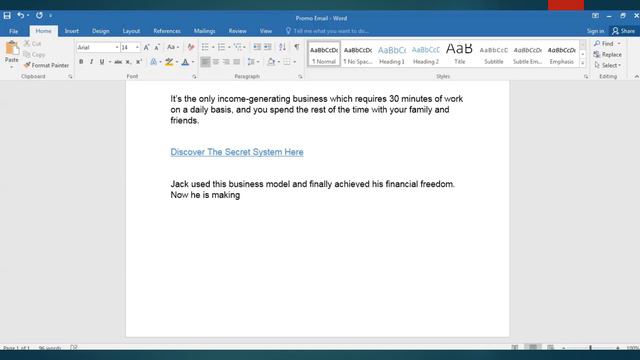Open the View tab
Image resolution: width=640 pixels, height=360 pixels.
(266, 31)
